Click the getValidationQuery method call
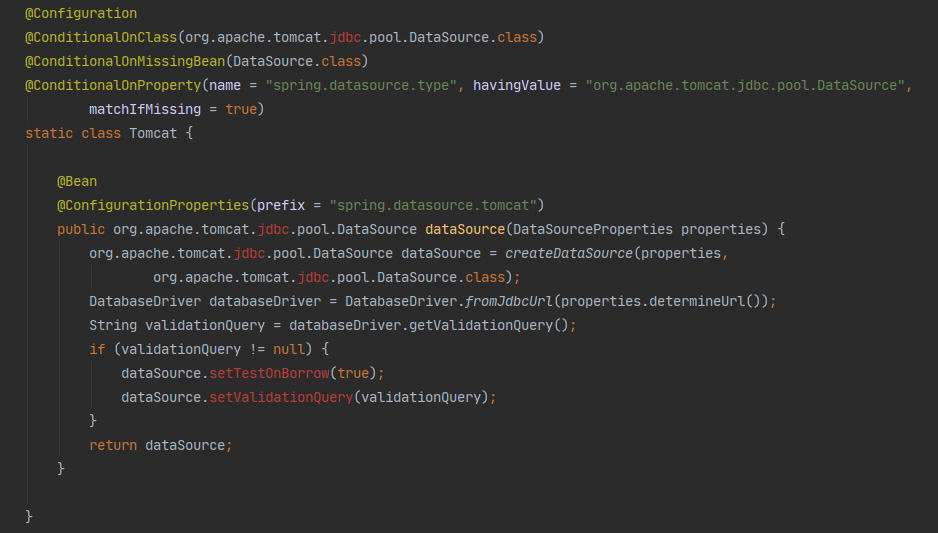 tap(488, 325)
